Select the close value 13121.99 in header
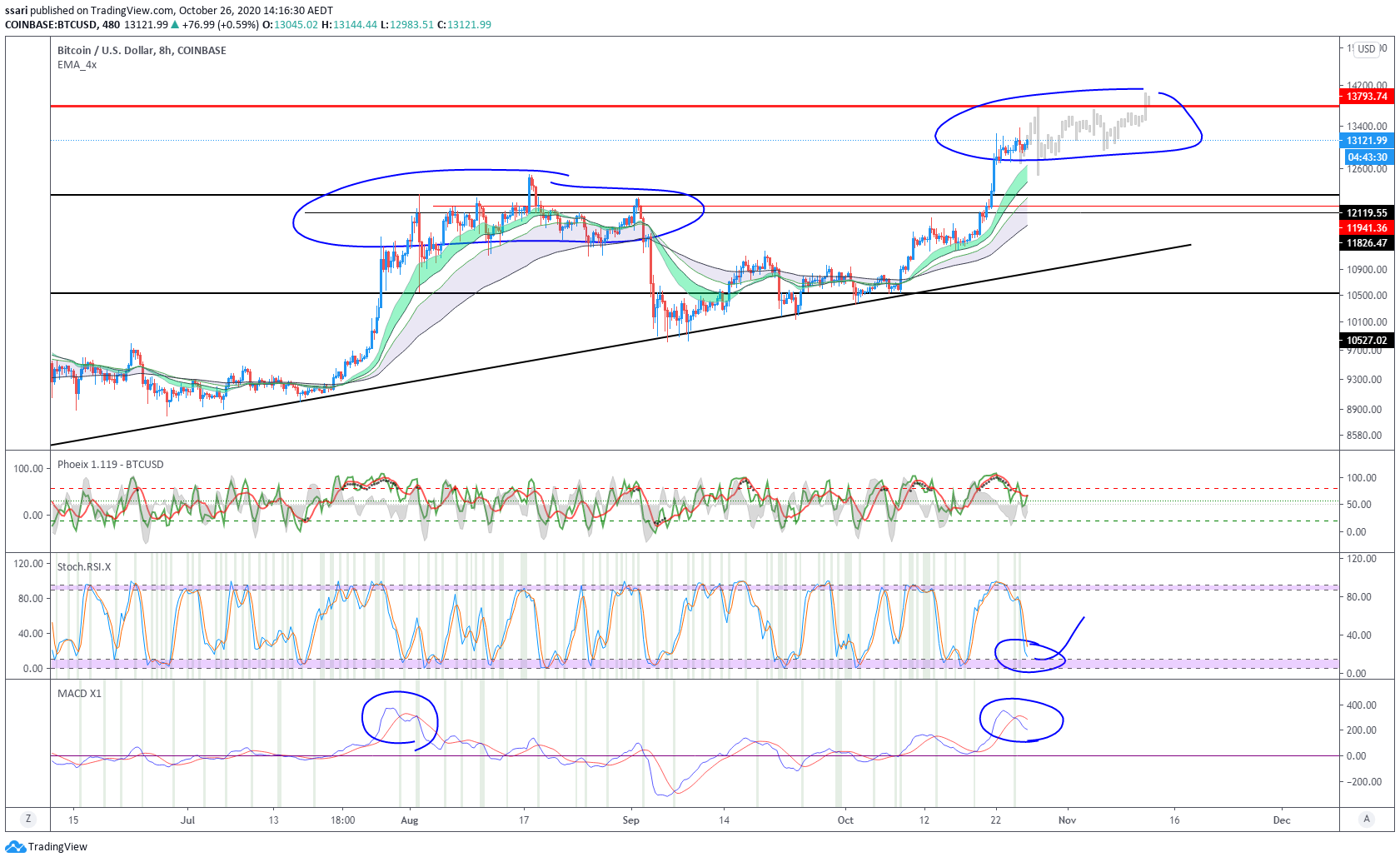Image resolution: width=1400 pixels, height=862 pixels. (x=469, y=25)
